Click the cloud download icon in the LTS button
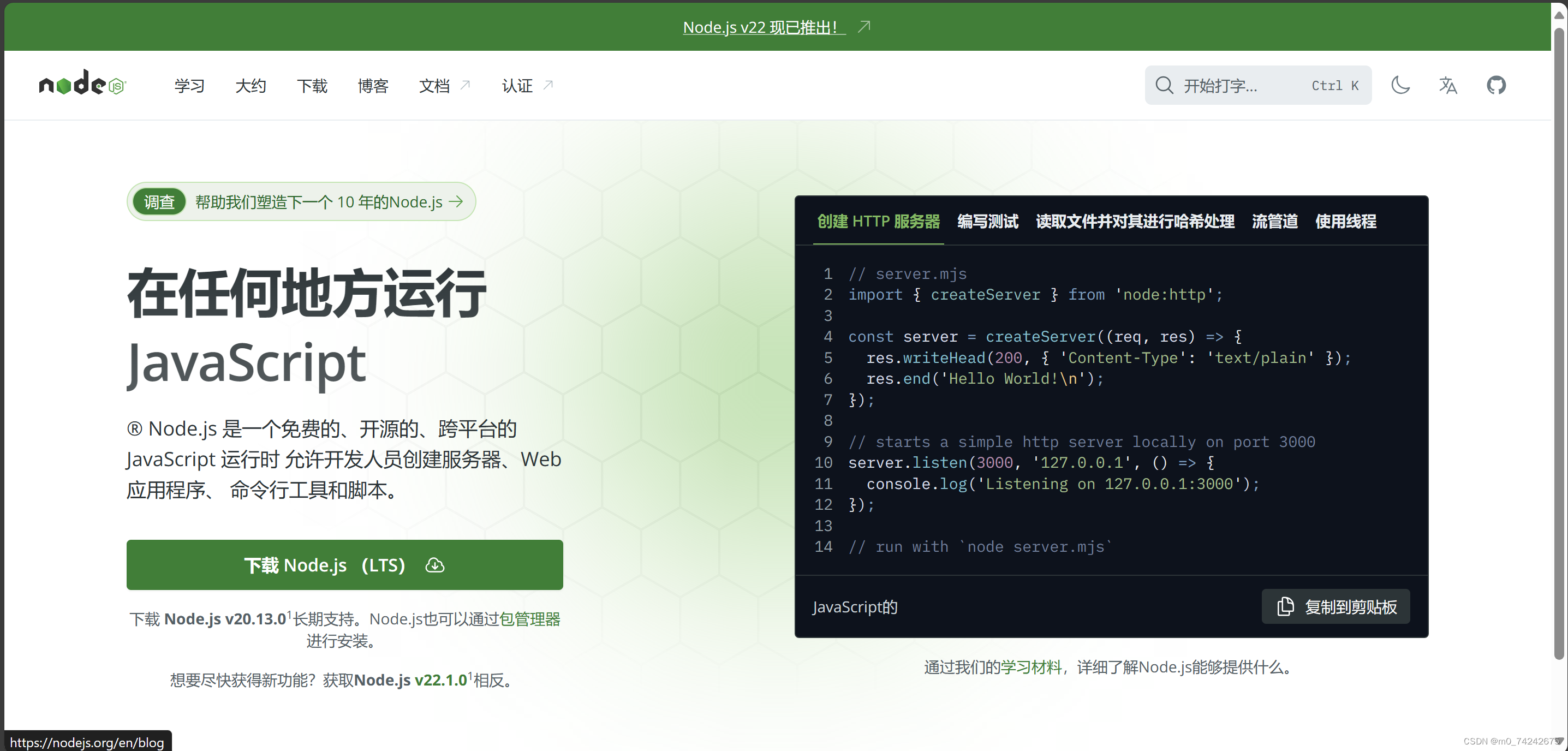1568x751 pixels. pyautogui.click(x=434, y=565)
